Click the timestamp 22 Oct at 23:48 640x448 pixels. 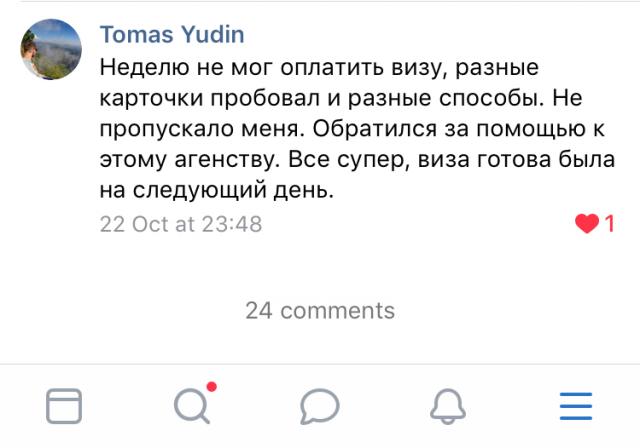coord(181,224)
